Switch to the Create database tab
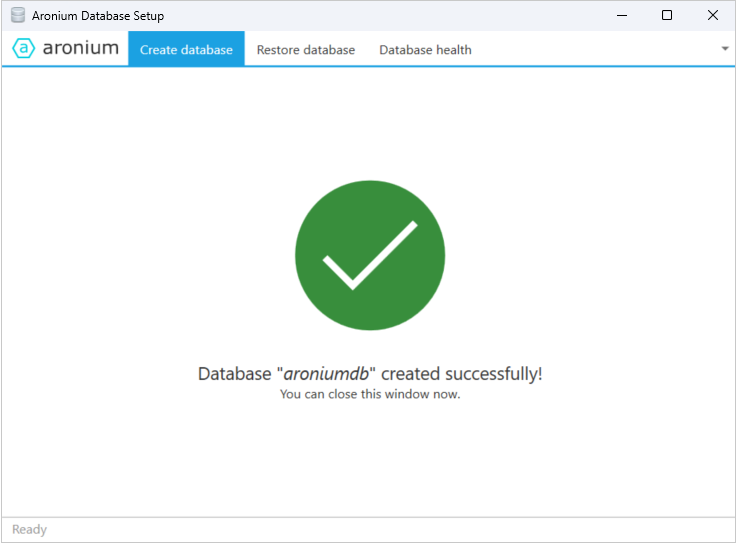The width and height of the screenshot is (737, 543). (x=186, y=49)
